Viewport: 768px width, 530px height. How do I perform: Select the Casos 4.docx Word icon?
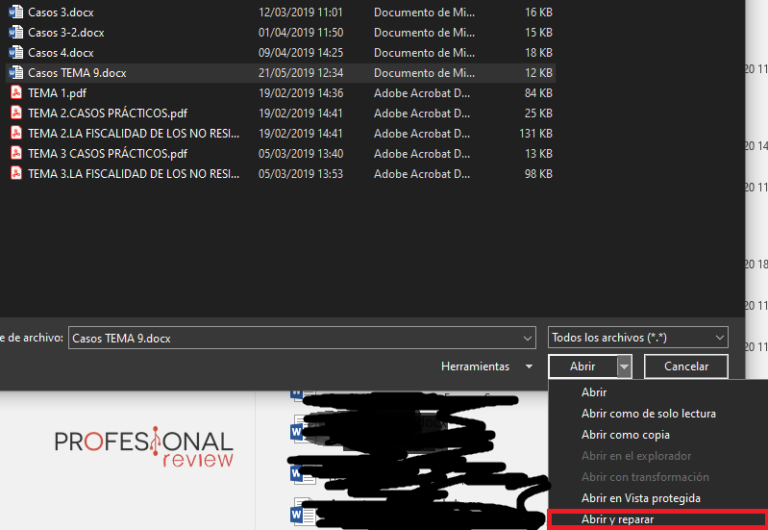tap(16, 52)
